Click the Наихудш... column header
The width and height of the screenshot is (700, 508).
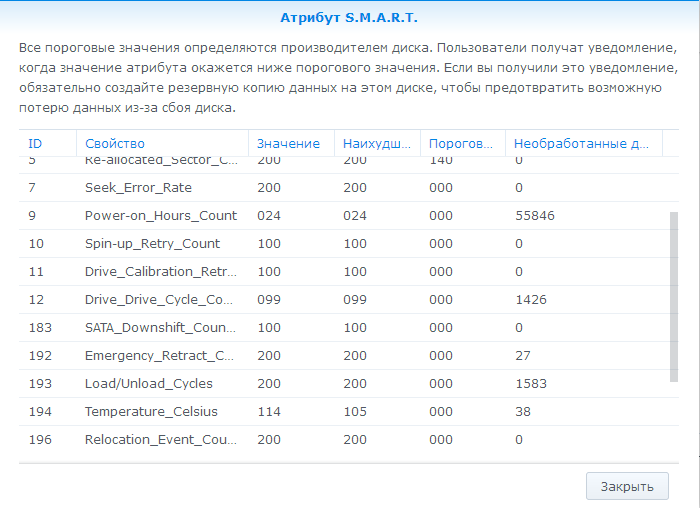(x=376, y=144)
